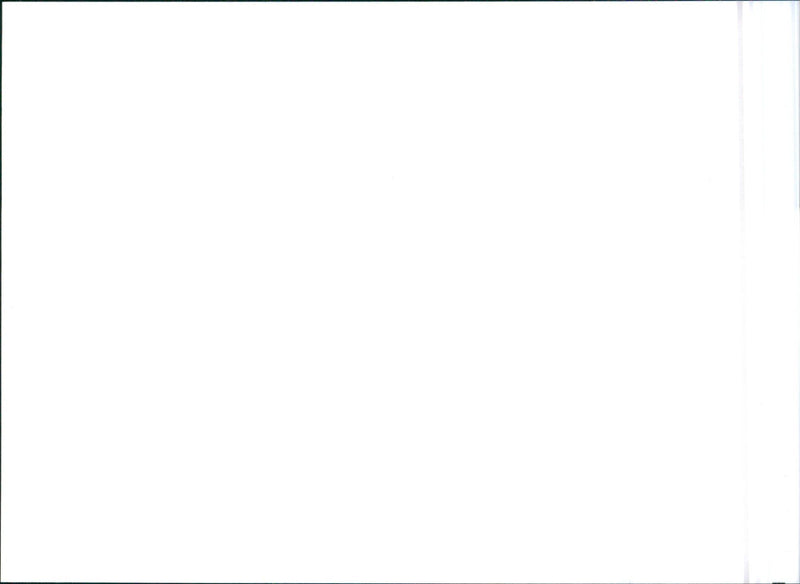
Task: Click the faint vertical streak near right edge
Action: [x=742, y=291]
